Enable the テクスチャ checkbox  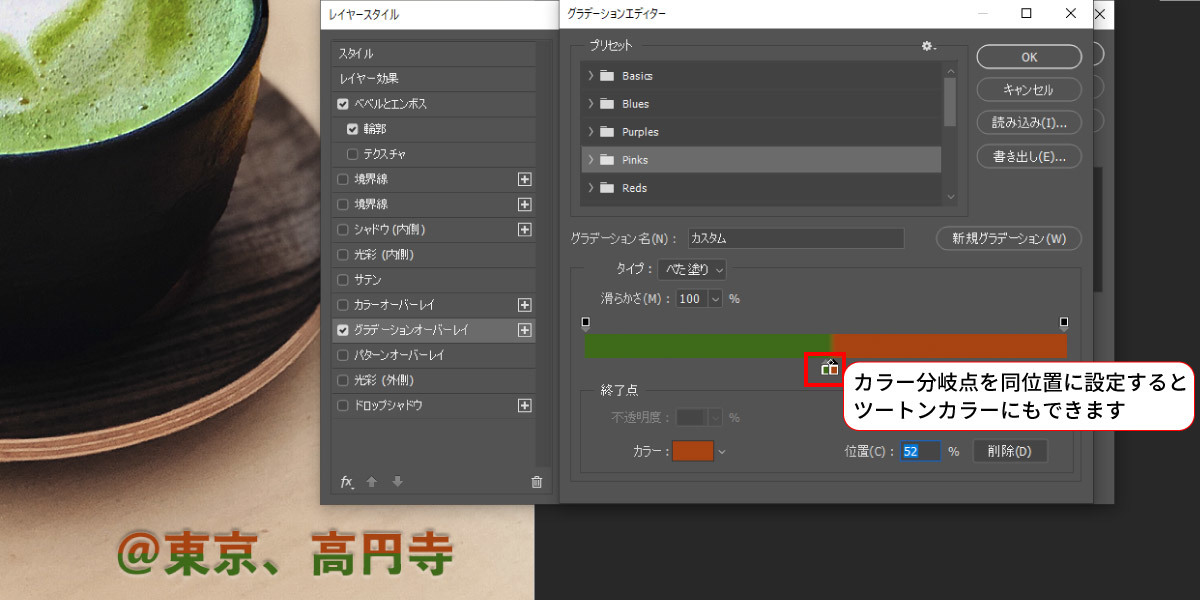click(x=352, y=154)
